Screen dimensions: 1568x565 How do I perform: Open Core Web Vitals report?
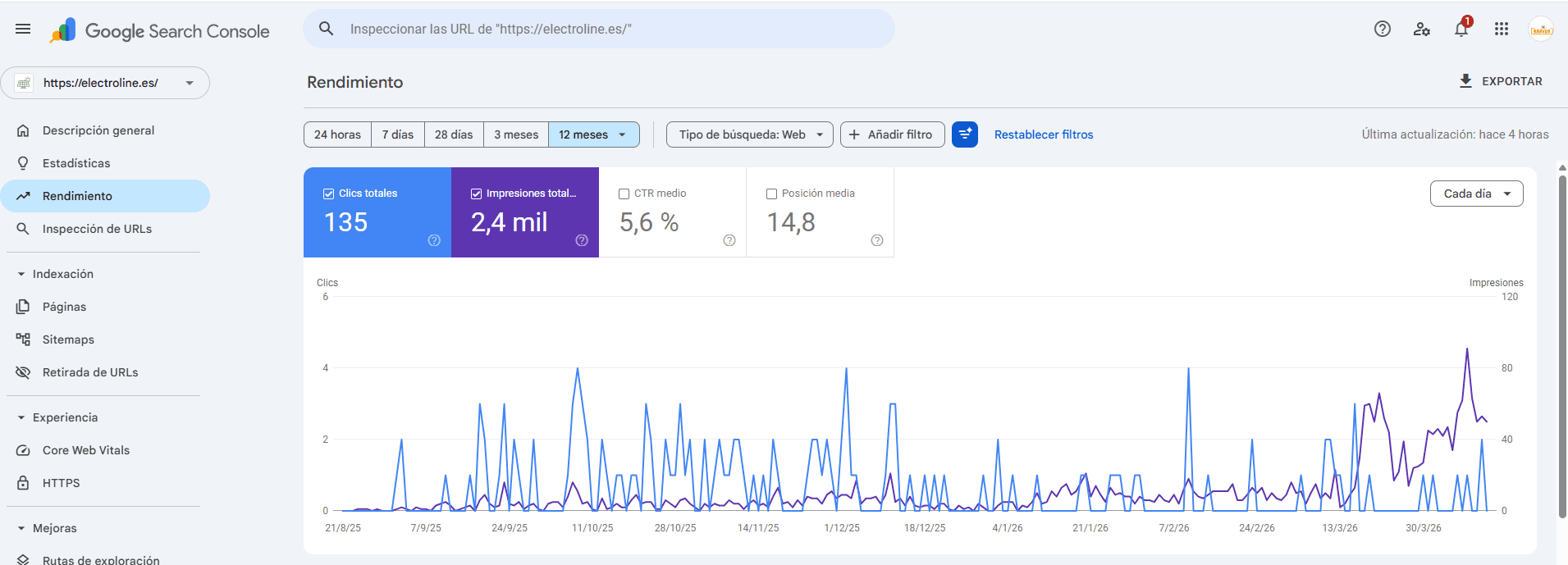tap(105, 450)
